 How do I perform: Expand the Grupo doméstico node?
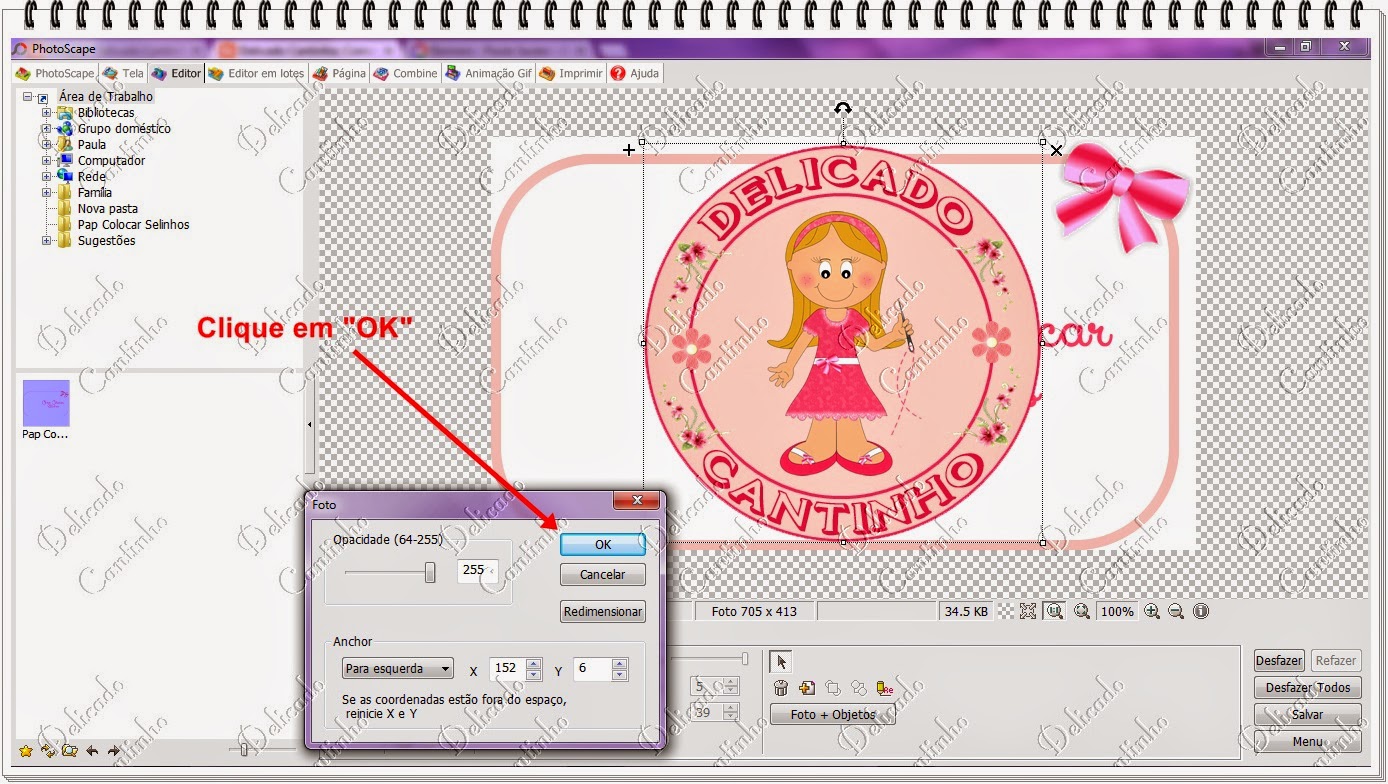(46, 129)
